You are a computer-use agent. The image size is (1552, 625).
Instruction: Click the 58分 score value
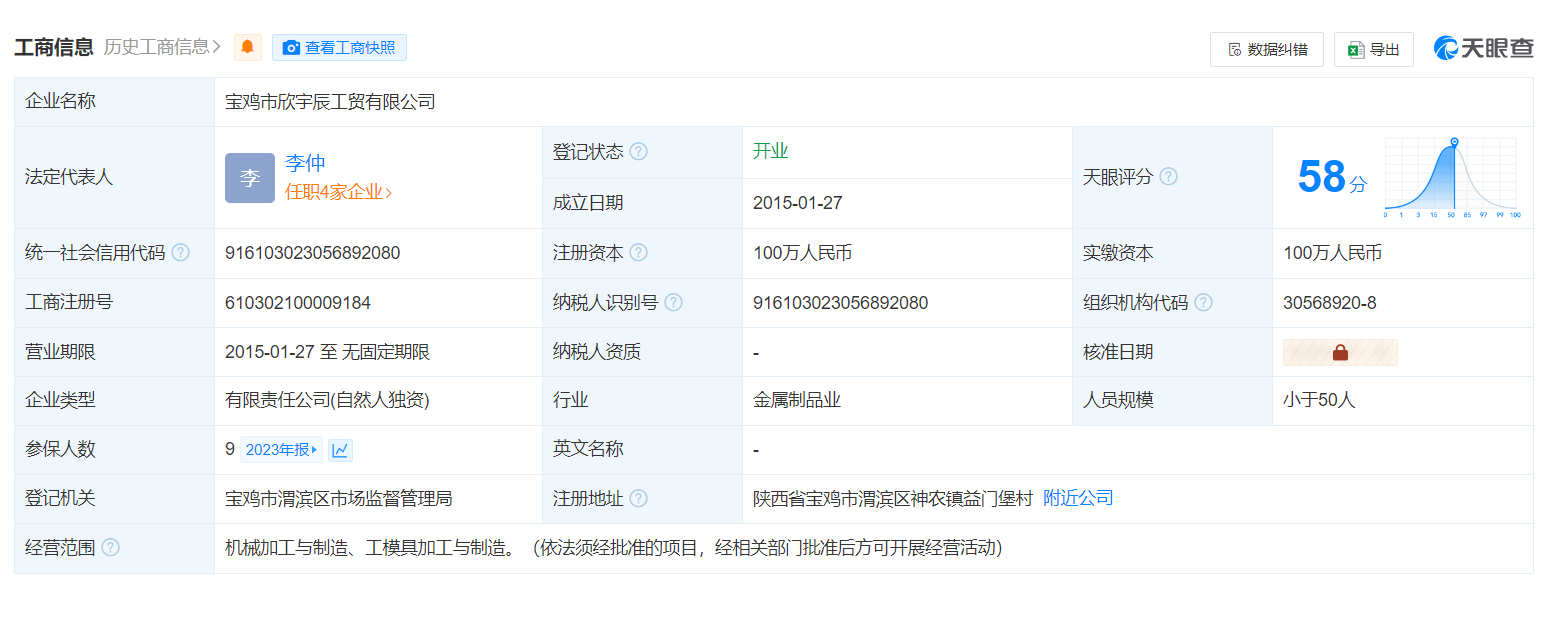coord(1332,177)
